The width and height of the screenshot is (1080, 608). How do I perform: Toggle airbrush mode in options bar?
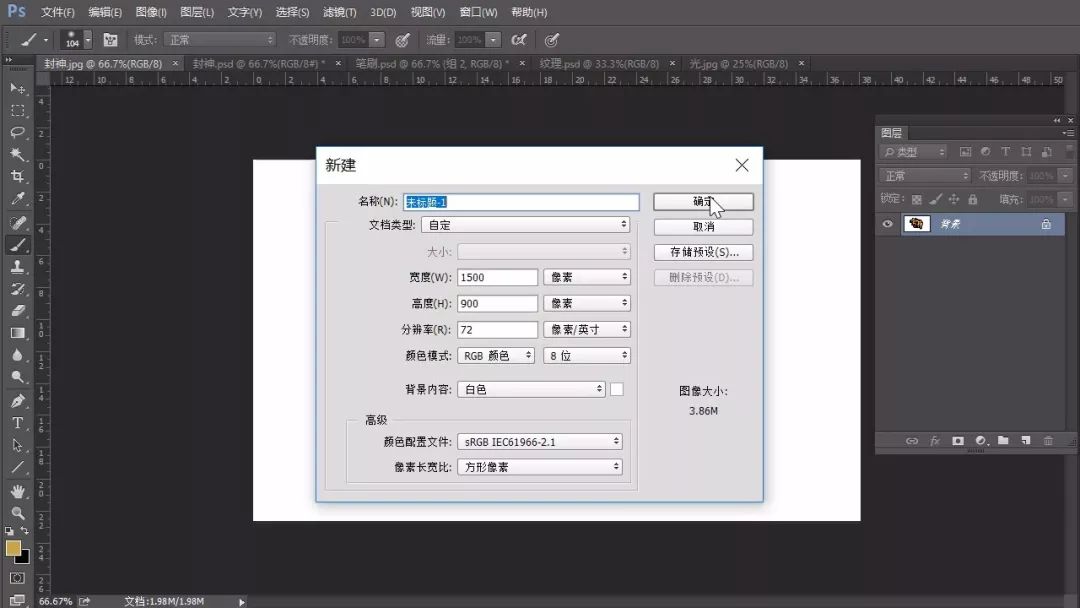pos(519,40)
